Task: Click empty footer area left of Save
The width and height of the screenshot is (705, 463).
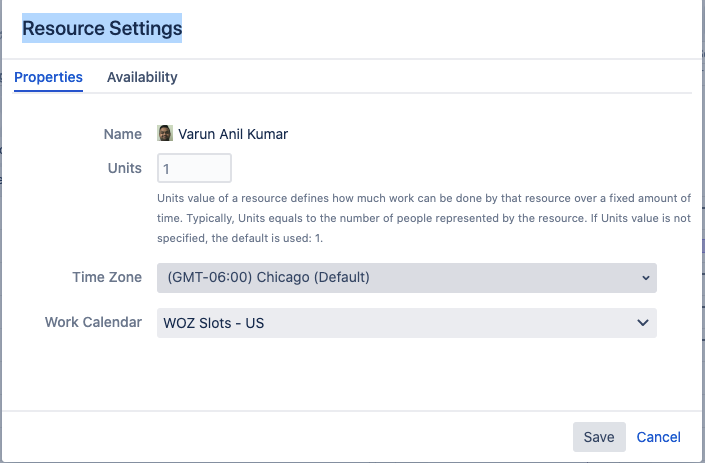Action: [x=300, y=437]
